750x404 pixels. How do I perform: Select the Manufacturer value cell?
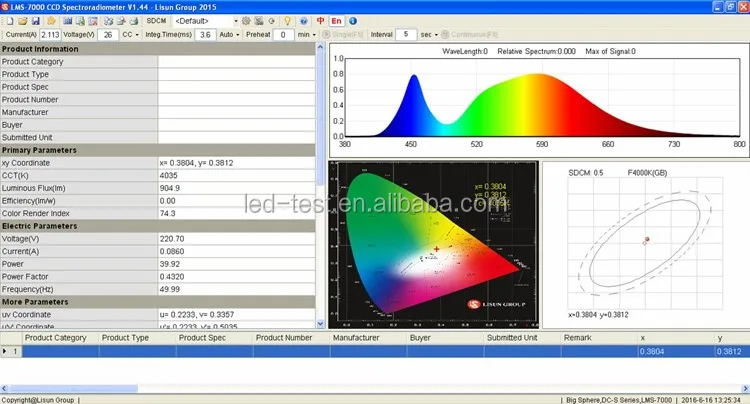[x=236, y=112]
